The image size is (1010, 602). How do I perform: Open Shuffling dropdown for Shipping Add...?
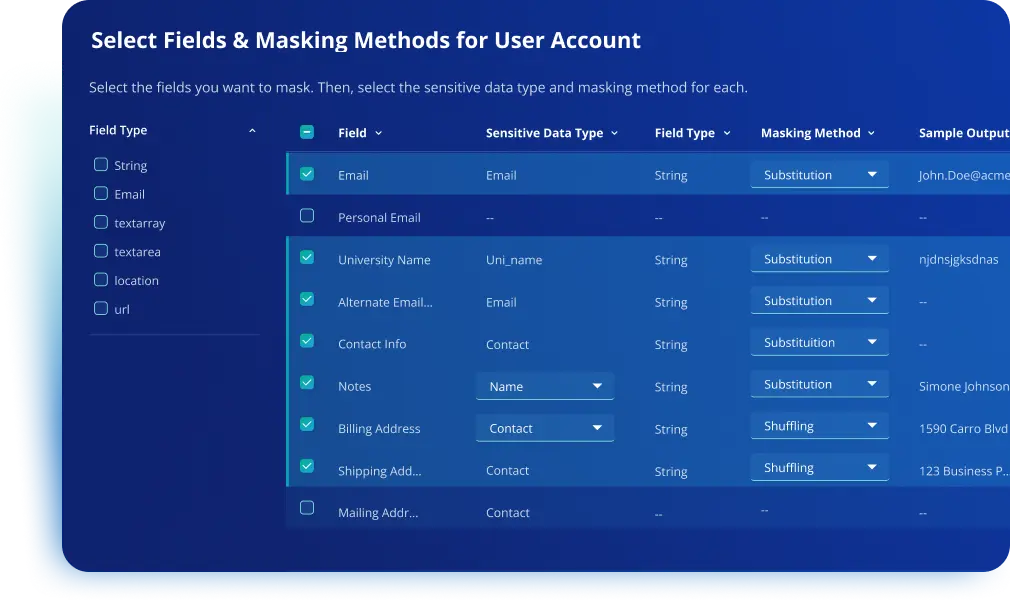[x=819, y=468]
